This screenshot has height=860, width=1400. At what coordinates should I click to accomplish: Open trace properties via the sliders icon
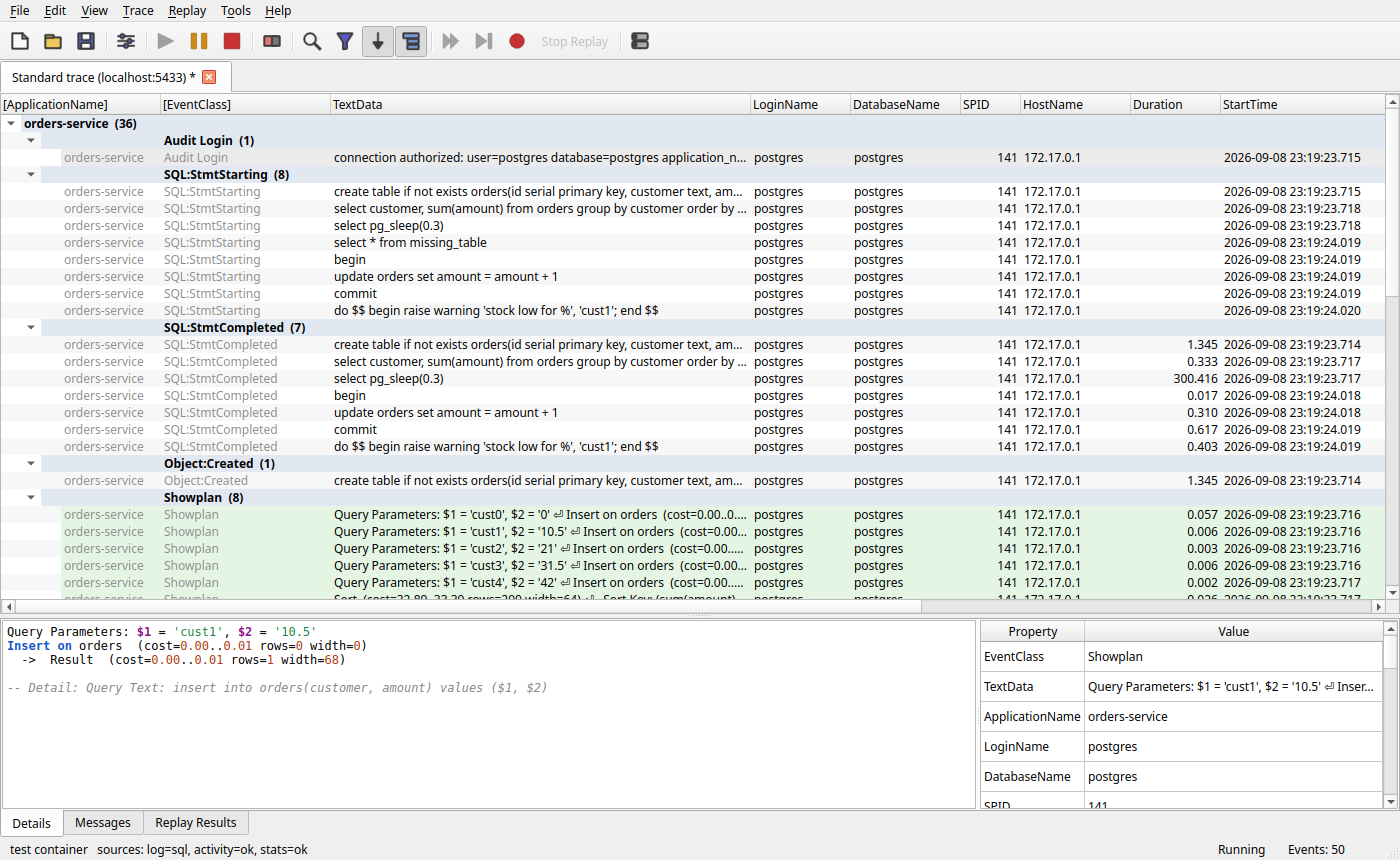point(126,41)
